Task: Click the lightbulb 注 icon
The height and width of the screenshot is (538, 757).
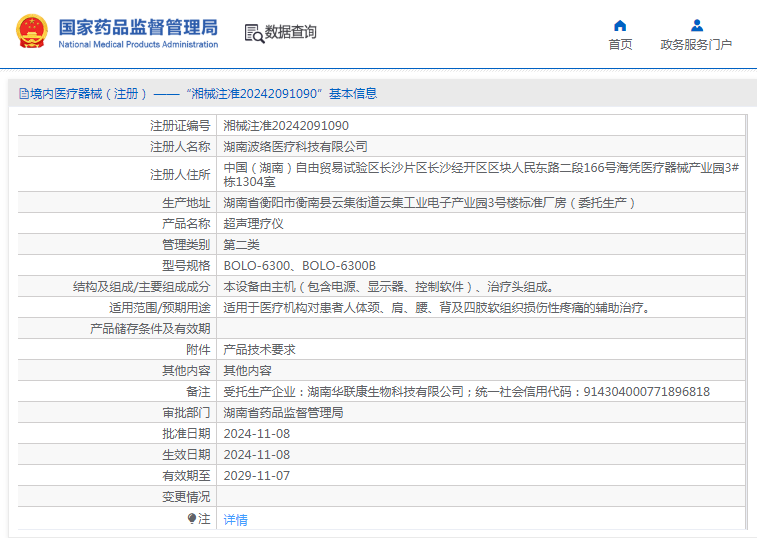Action: [x=192, y=519]
